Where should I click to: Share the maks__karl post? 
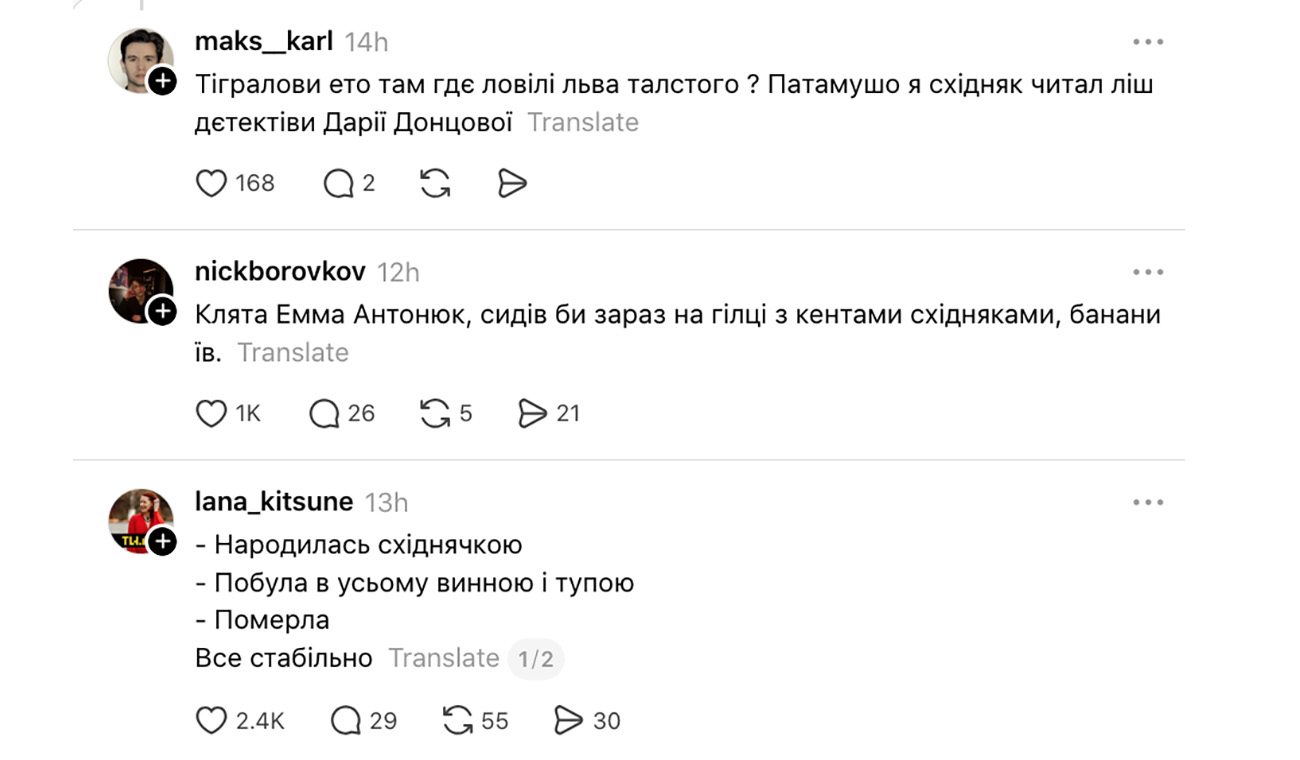512,183
